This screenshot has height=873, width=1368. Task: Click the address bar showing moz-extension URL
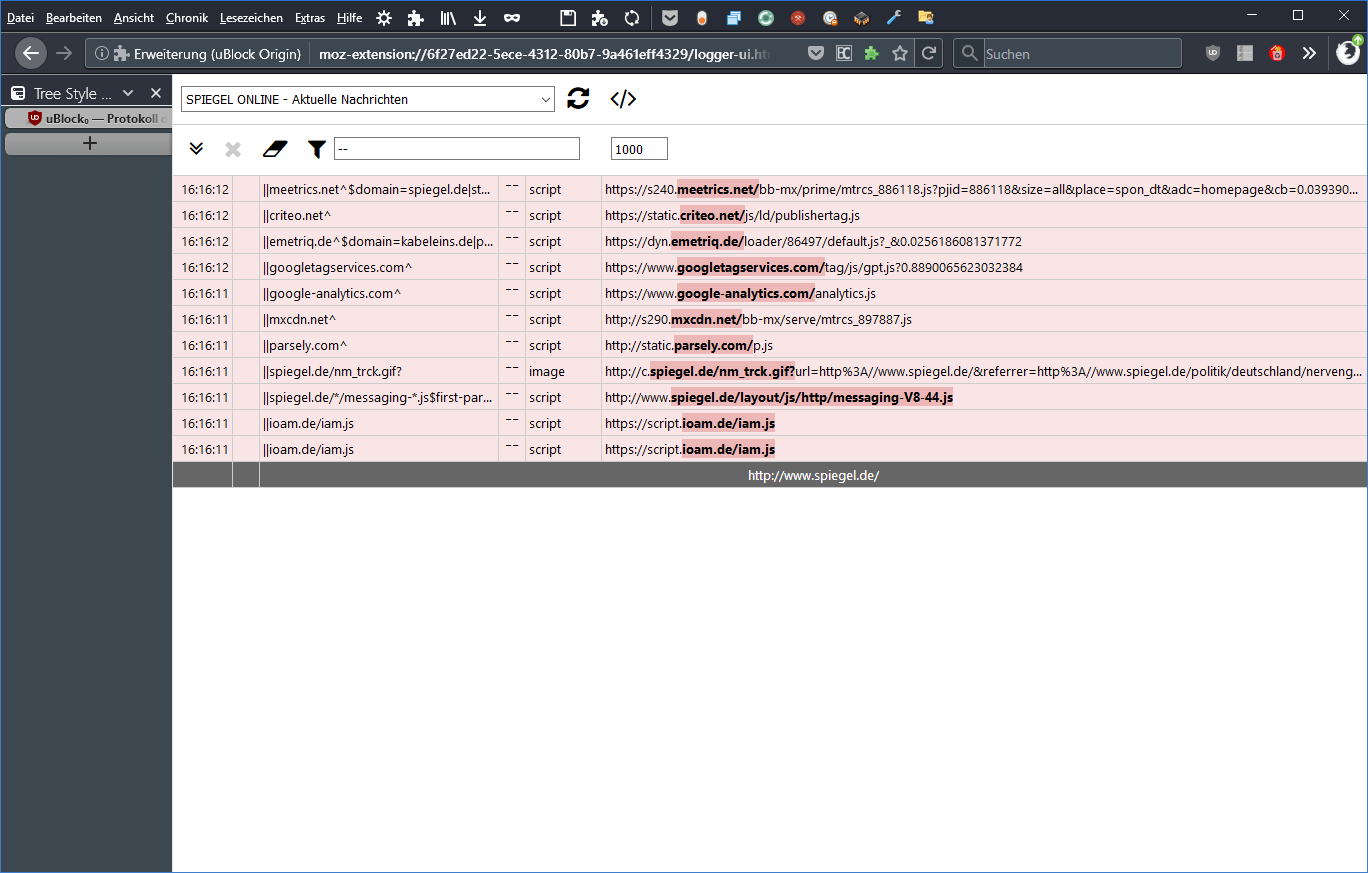click(x=546, y=53)
